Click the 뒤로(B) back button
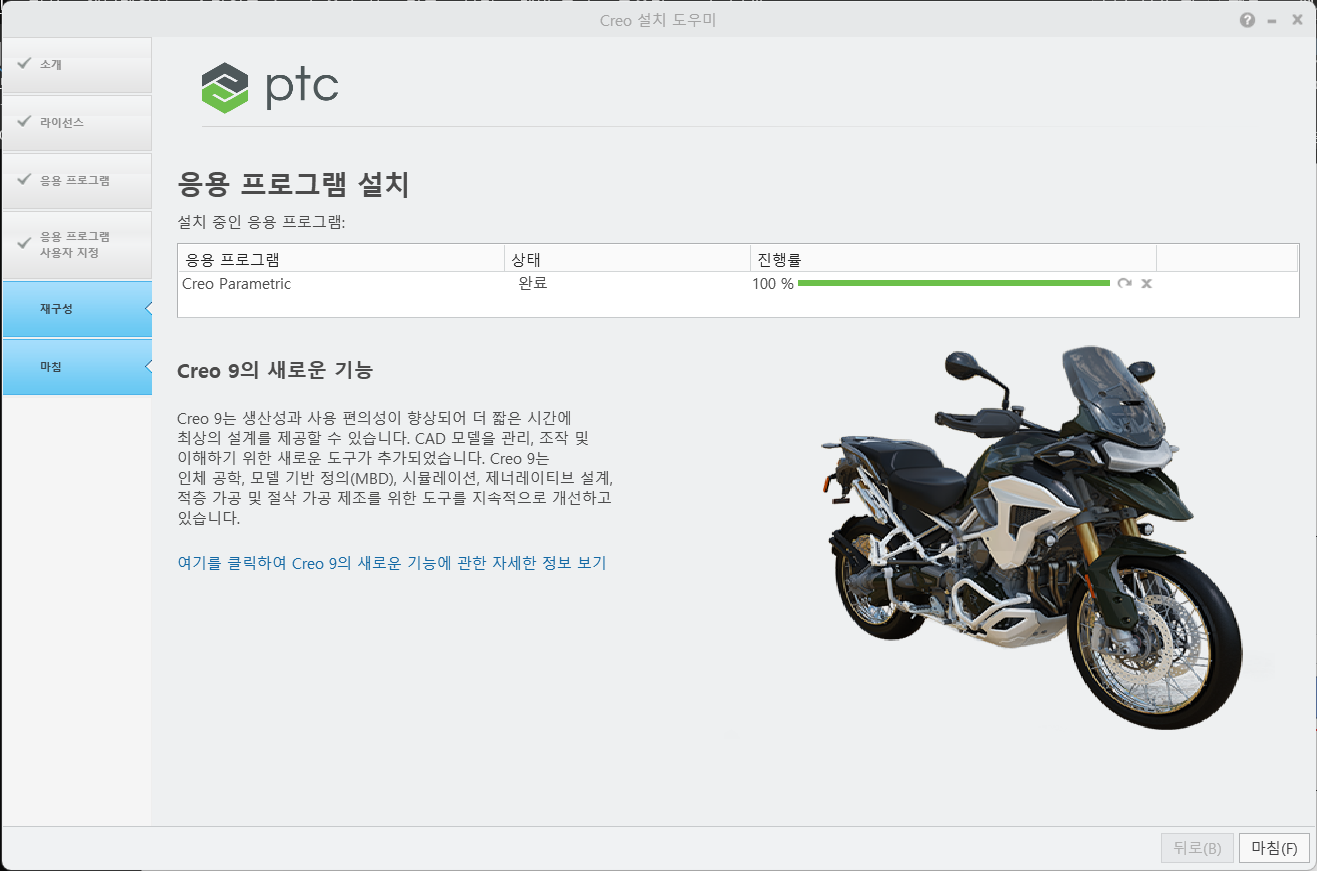 tap(1197, 848)
